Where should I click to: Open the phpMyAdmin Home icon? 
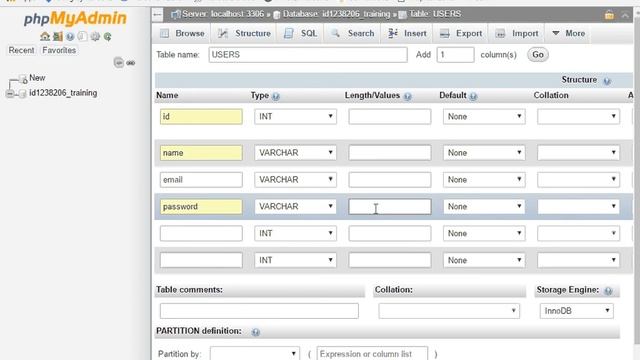click(45, 36)
